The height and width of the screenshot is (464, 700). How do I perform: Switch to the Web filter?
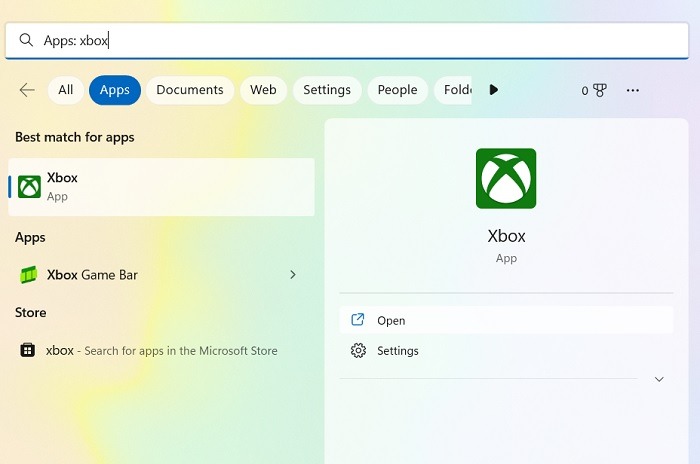coord(263,90)
